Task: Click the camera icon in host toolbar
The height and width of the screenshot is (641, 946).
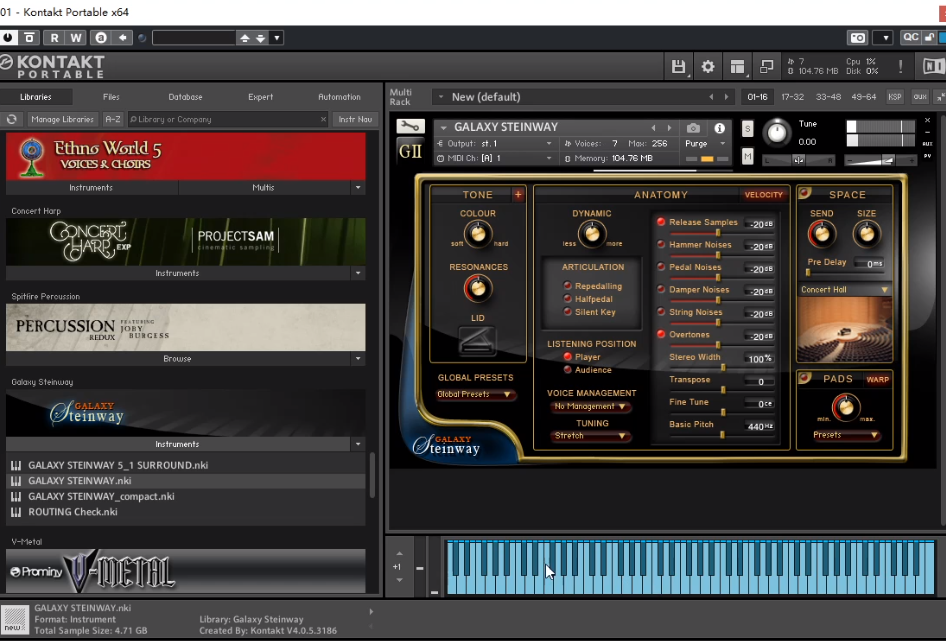Action: [857, 38]
